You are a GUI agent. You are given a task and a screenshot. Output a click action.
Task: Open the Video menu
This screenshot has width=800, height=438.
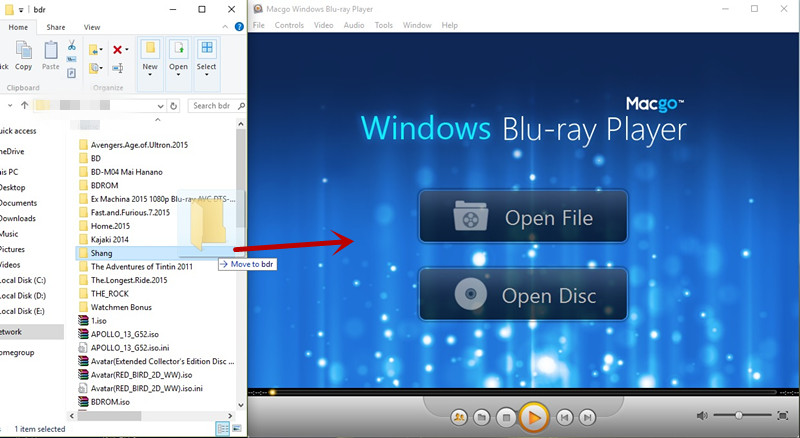(x=323, y=25)
